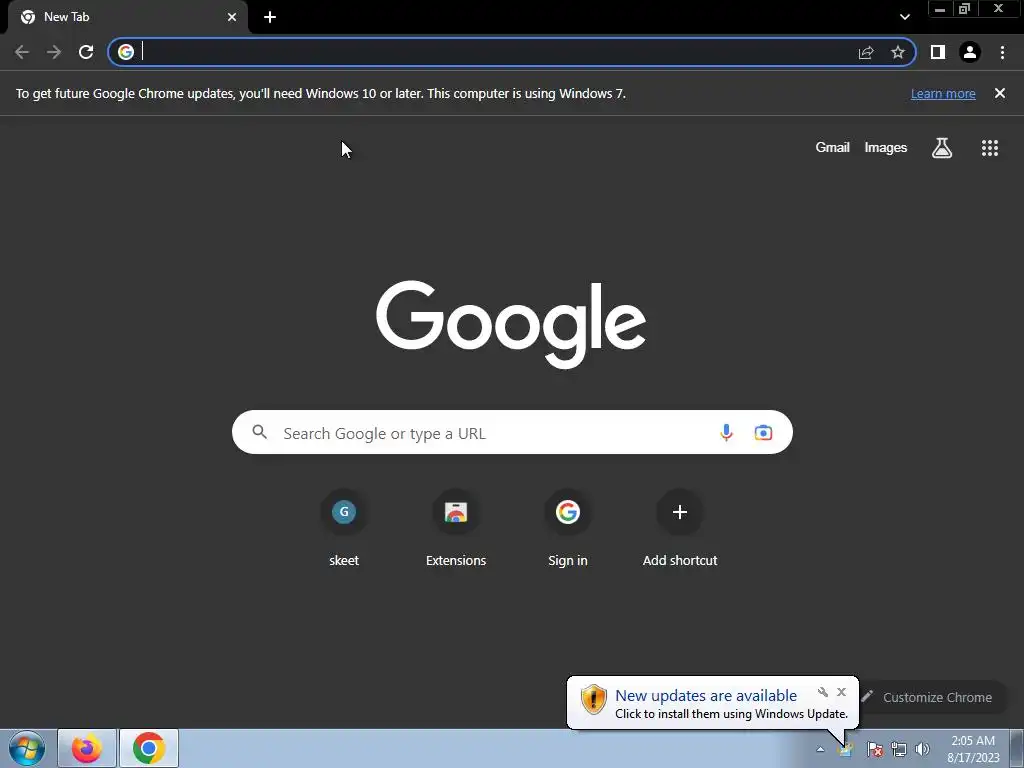Open network status icon in tray
Screen dimensions: 1024x768
(x=899, y=749)
